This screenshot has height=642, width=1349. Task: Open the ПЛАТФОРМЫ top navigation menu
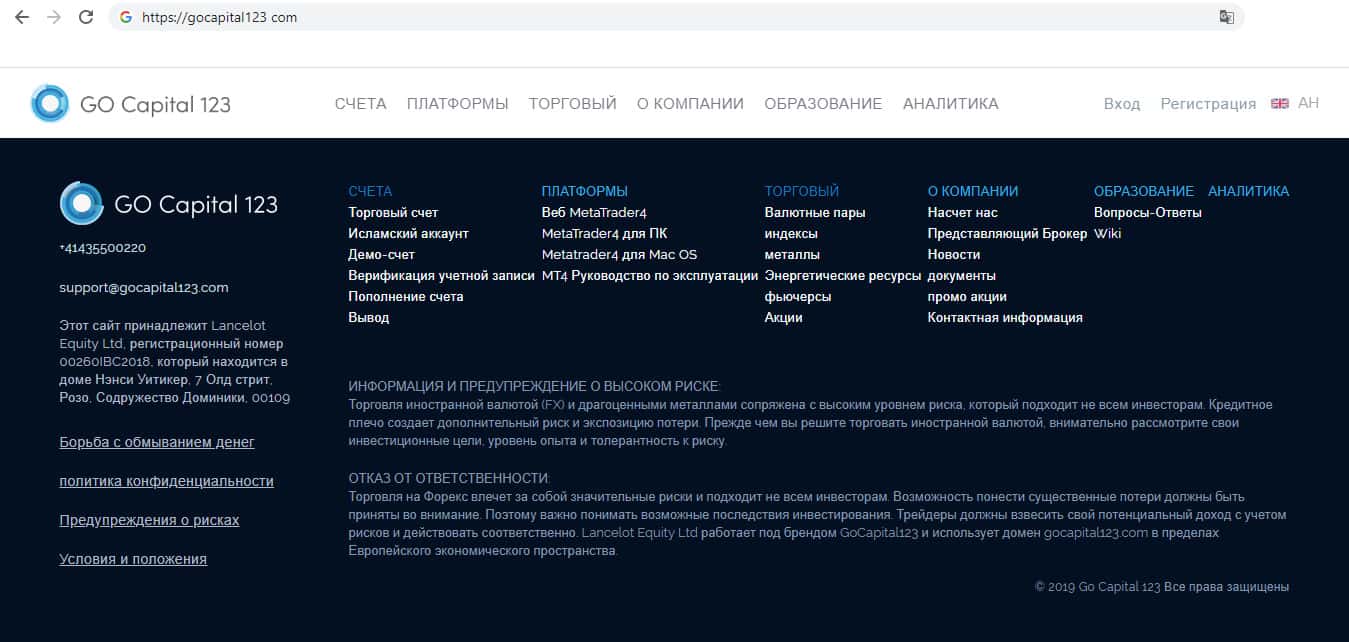[457, 104]
